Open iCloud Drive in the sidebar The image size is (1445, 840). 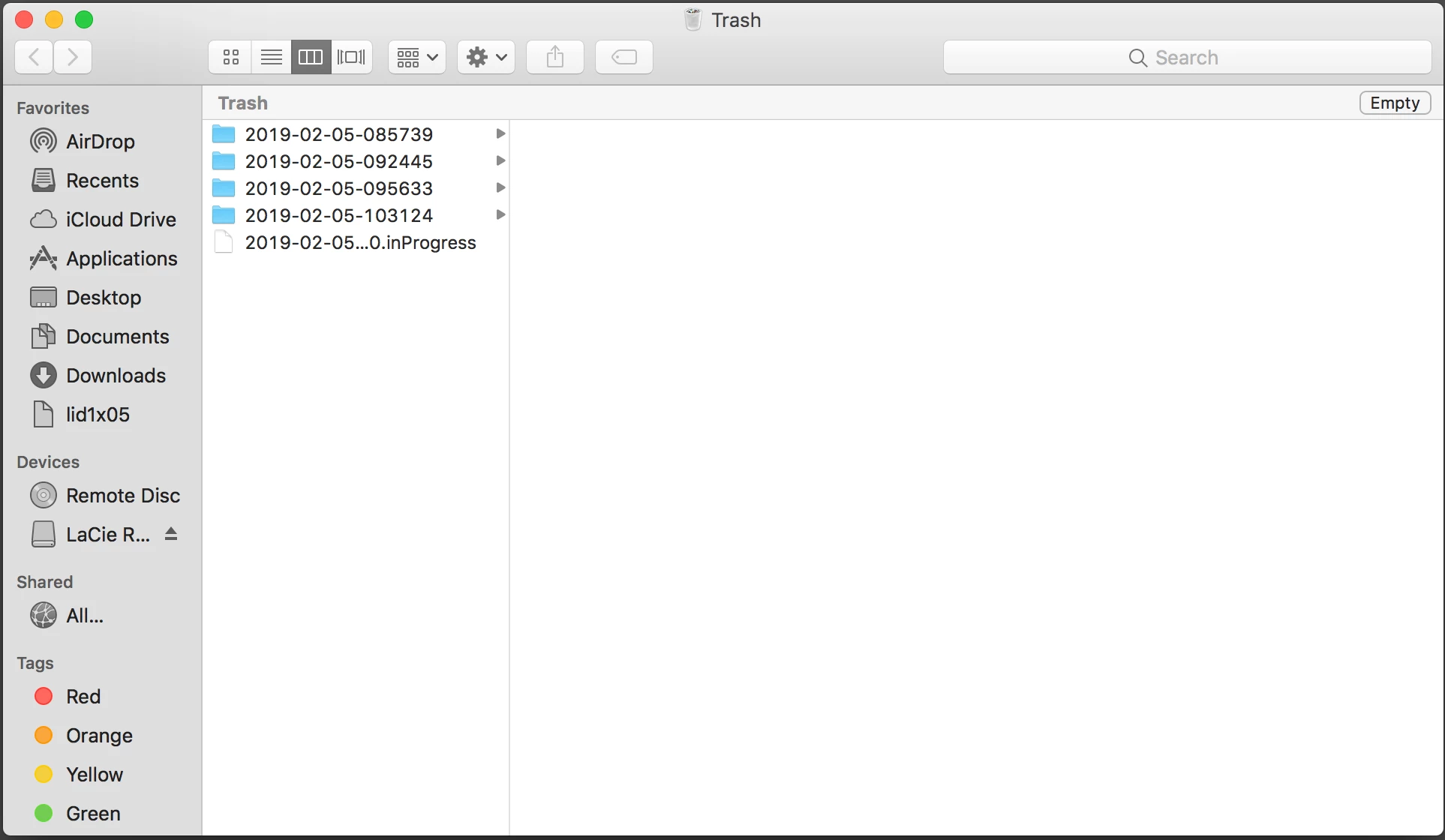(120, 219)
